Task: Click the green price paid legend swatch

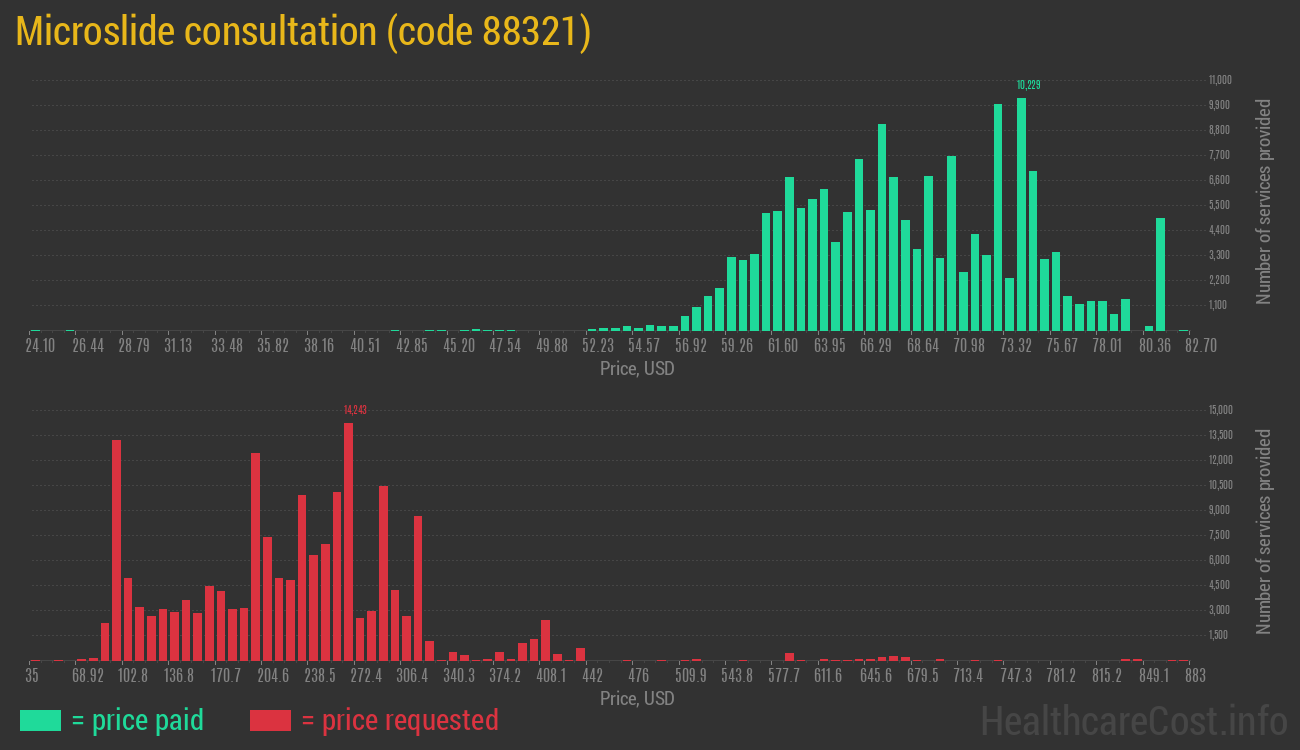Action: coord(40,720)
